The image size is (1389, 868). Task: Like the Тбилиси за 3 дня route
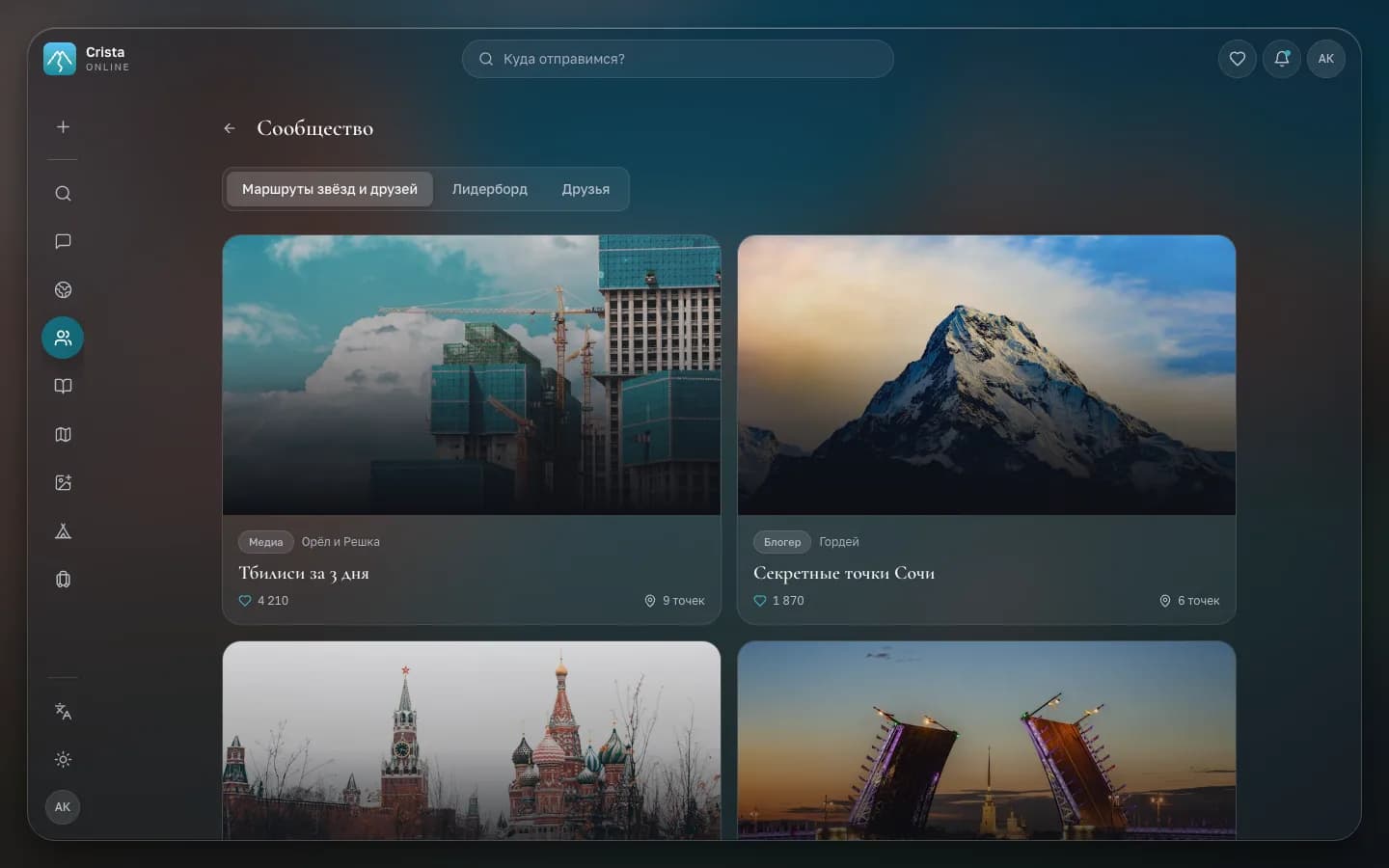(x=245, y=601)
